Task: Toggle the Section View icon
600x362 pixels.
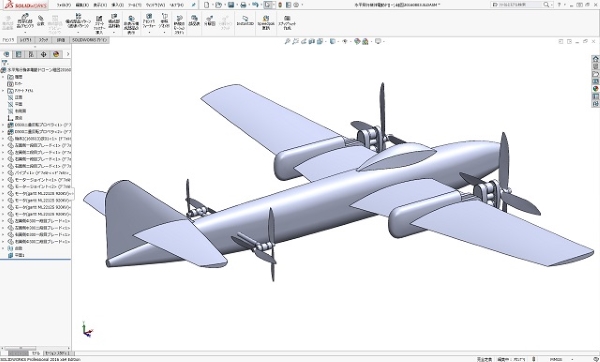Action: point(311,41)
